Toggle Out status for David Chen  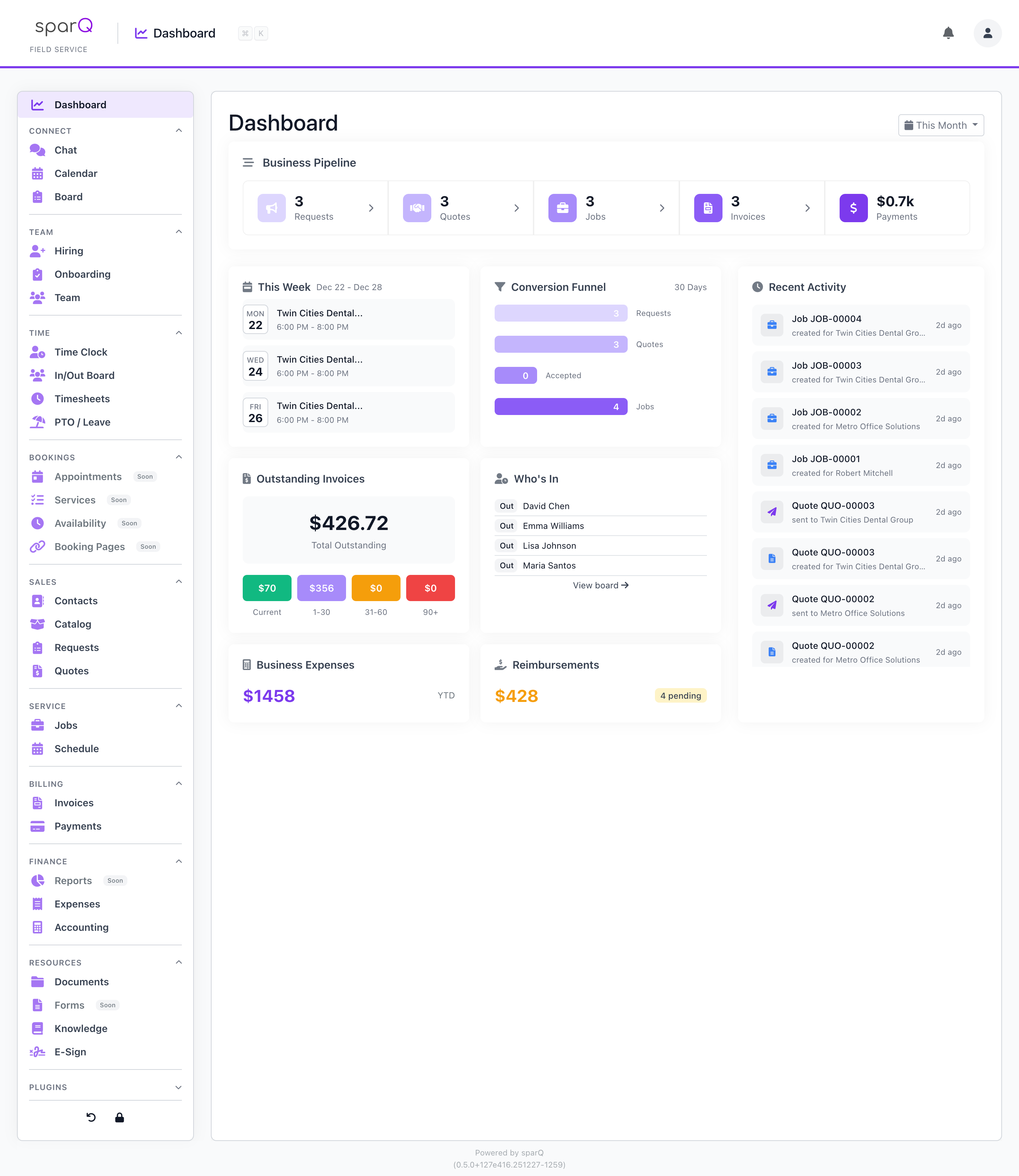[x=506, y=506]
